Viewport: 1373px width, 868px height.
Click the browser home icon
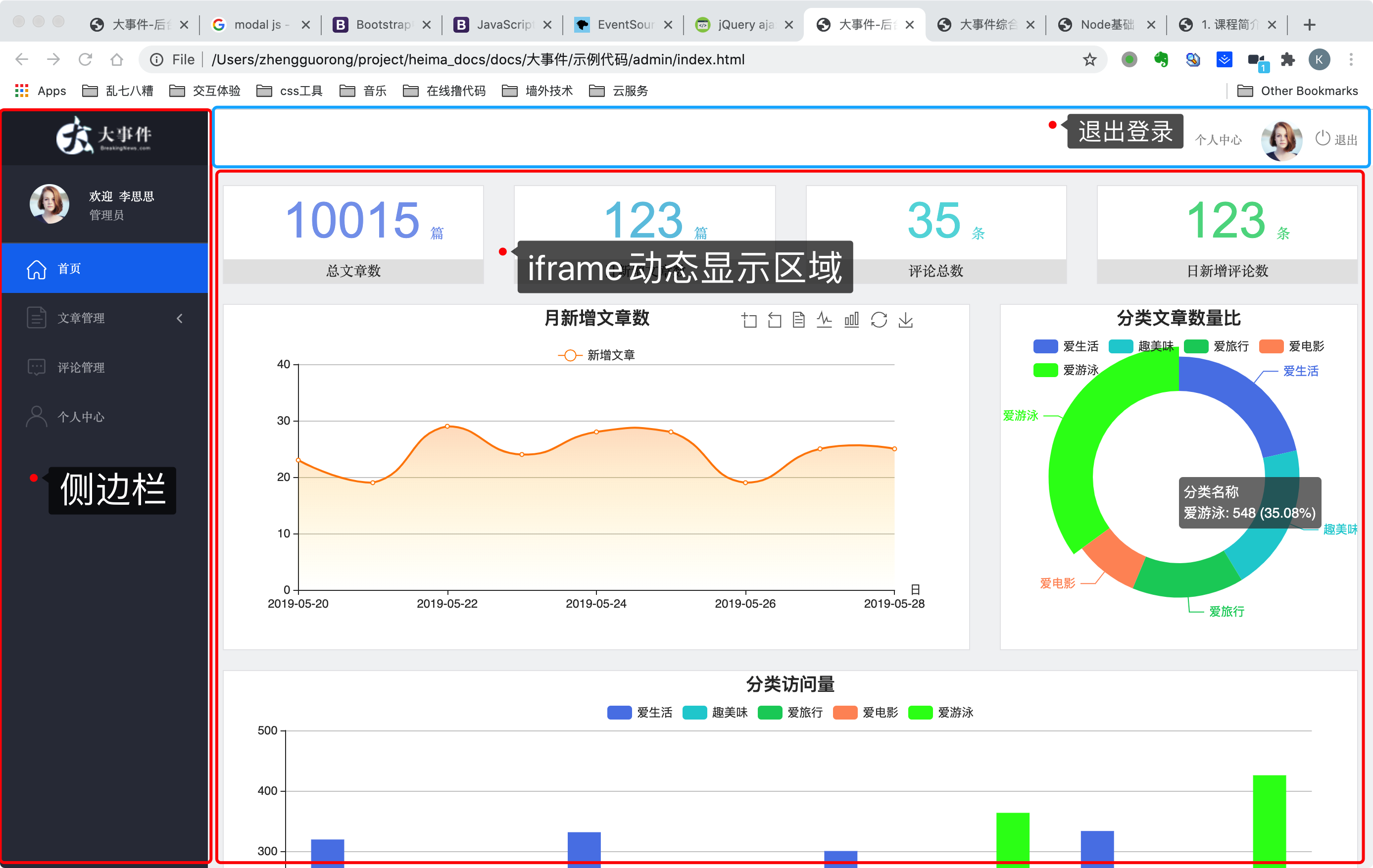pyautogui.click(x=117, y=59)
